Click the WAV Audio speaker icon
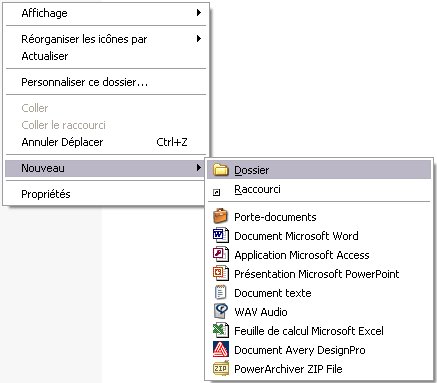 pos(220,311)
